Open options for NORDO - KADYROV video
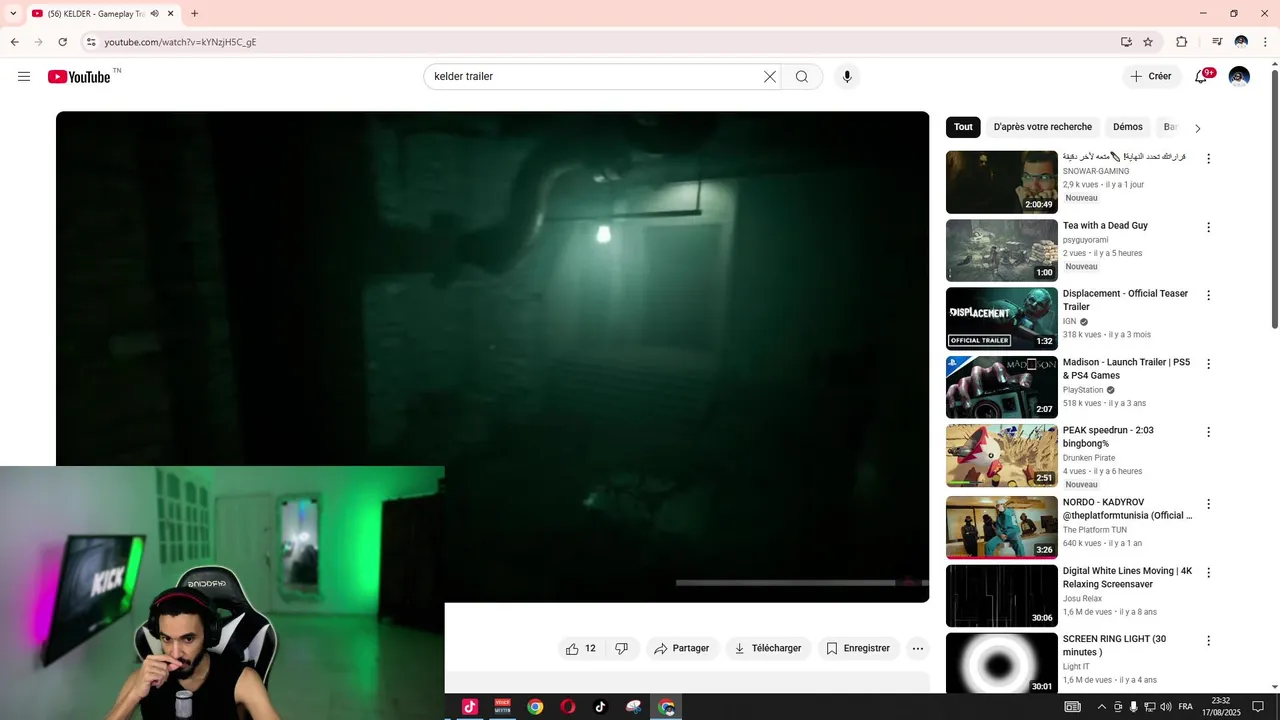The width and height of the screenshot is (1280, 720). pos(1208,504)
